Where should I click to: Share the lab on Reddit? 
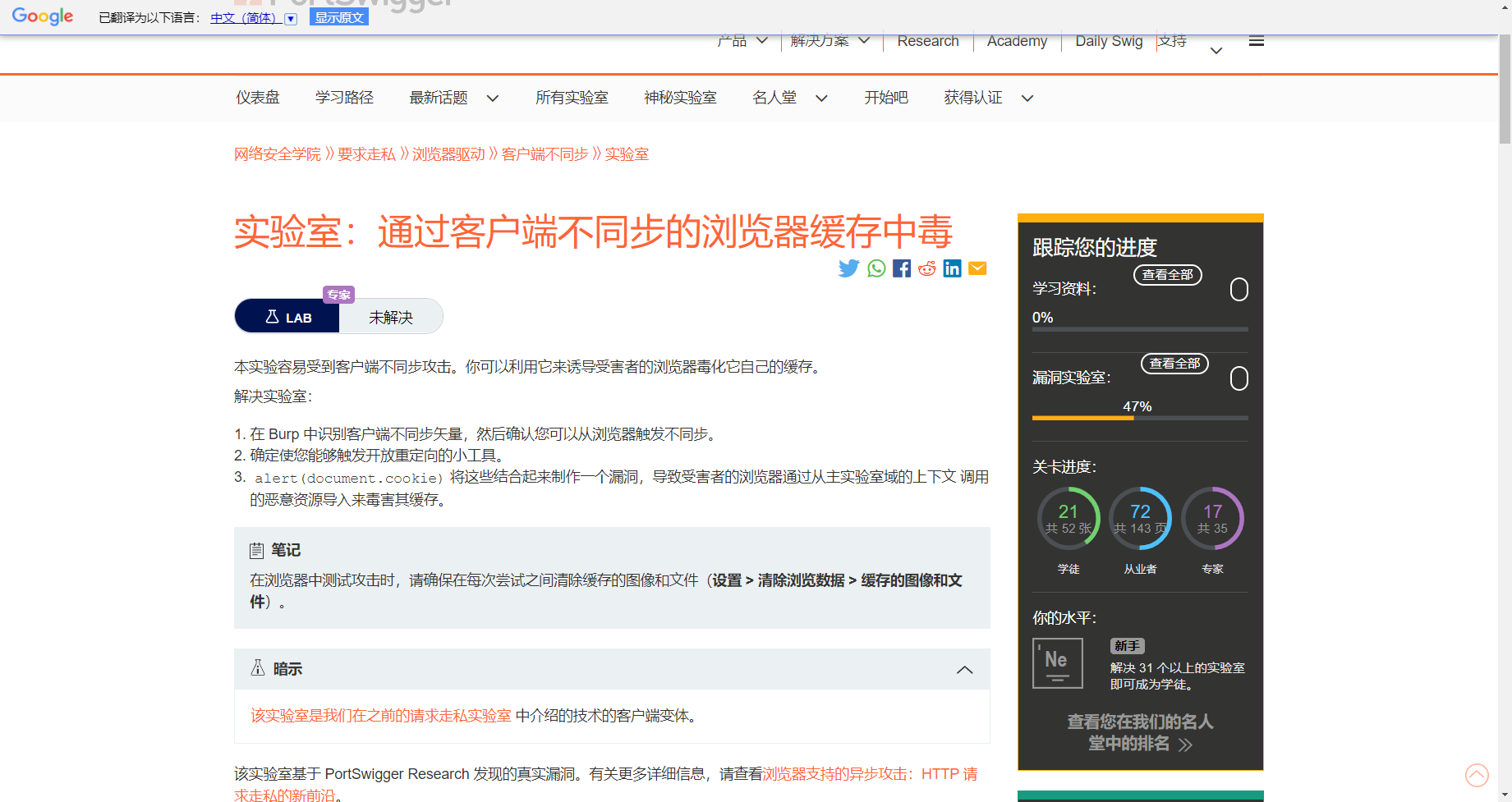927,268
